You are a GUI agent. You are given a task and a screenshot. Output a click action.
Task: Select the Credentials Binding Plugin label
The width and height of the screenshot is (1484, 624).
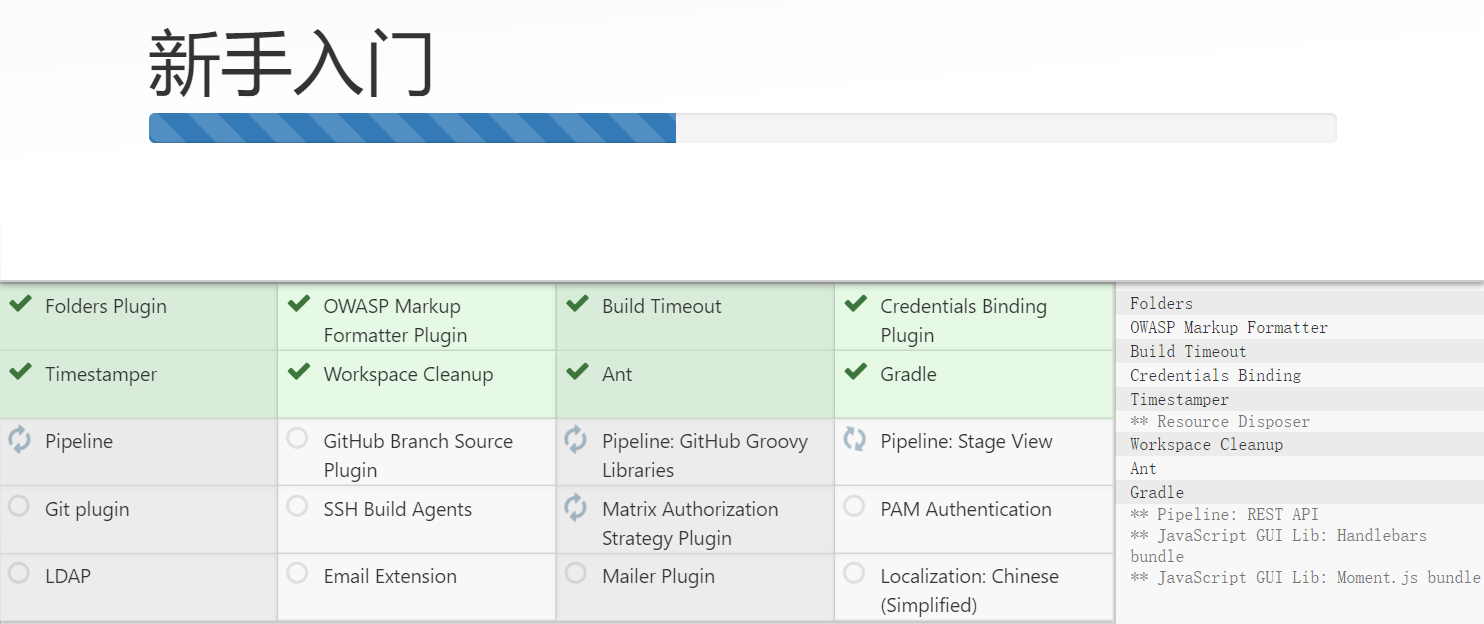[x=963, y=320]
